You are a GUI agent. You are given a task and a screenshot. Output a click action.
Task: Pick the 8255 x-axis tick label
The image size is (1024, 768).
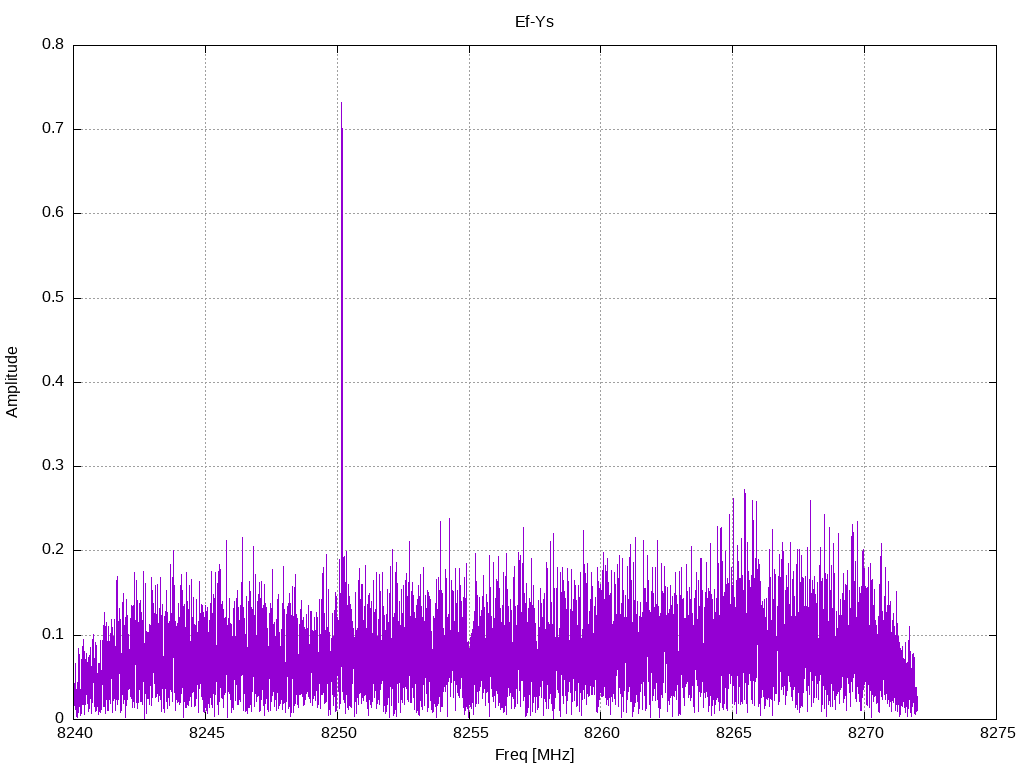click(469, 734)
